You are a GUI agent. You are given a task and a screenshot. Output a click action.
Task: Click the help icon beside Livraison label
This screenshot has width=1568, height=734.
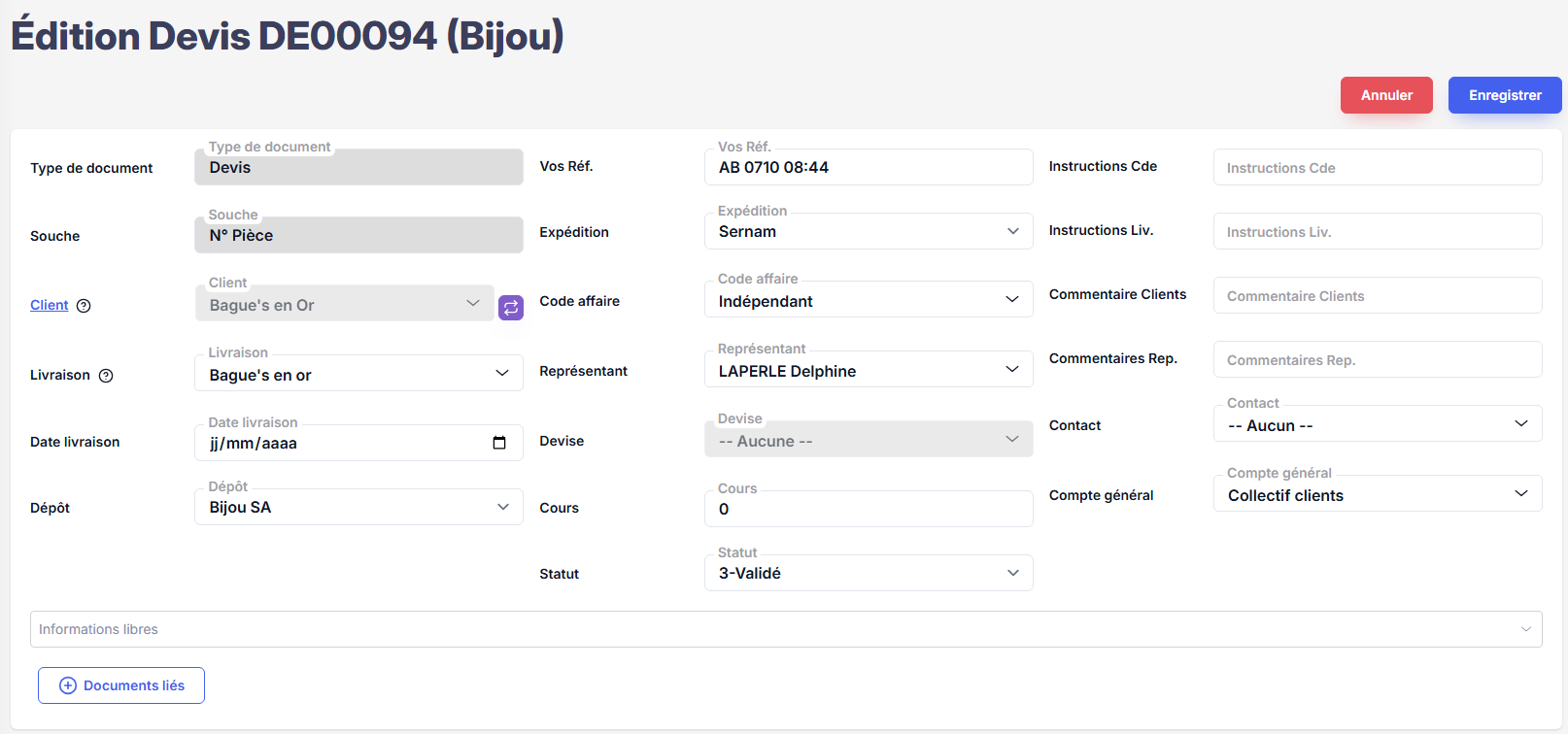pyautogui.click(x=106, y=376)
